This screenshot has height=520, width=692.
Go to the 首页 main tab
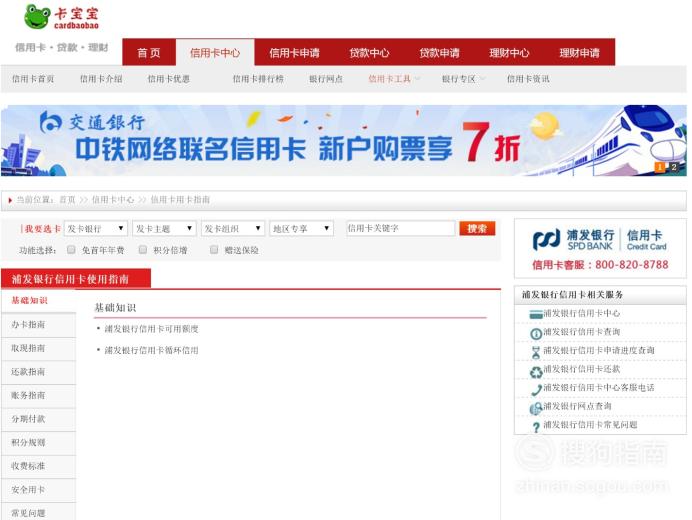149,53
